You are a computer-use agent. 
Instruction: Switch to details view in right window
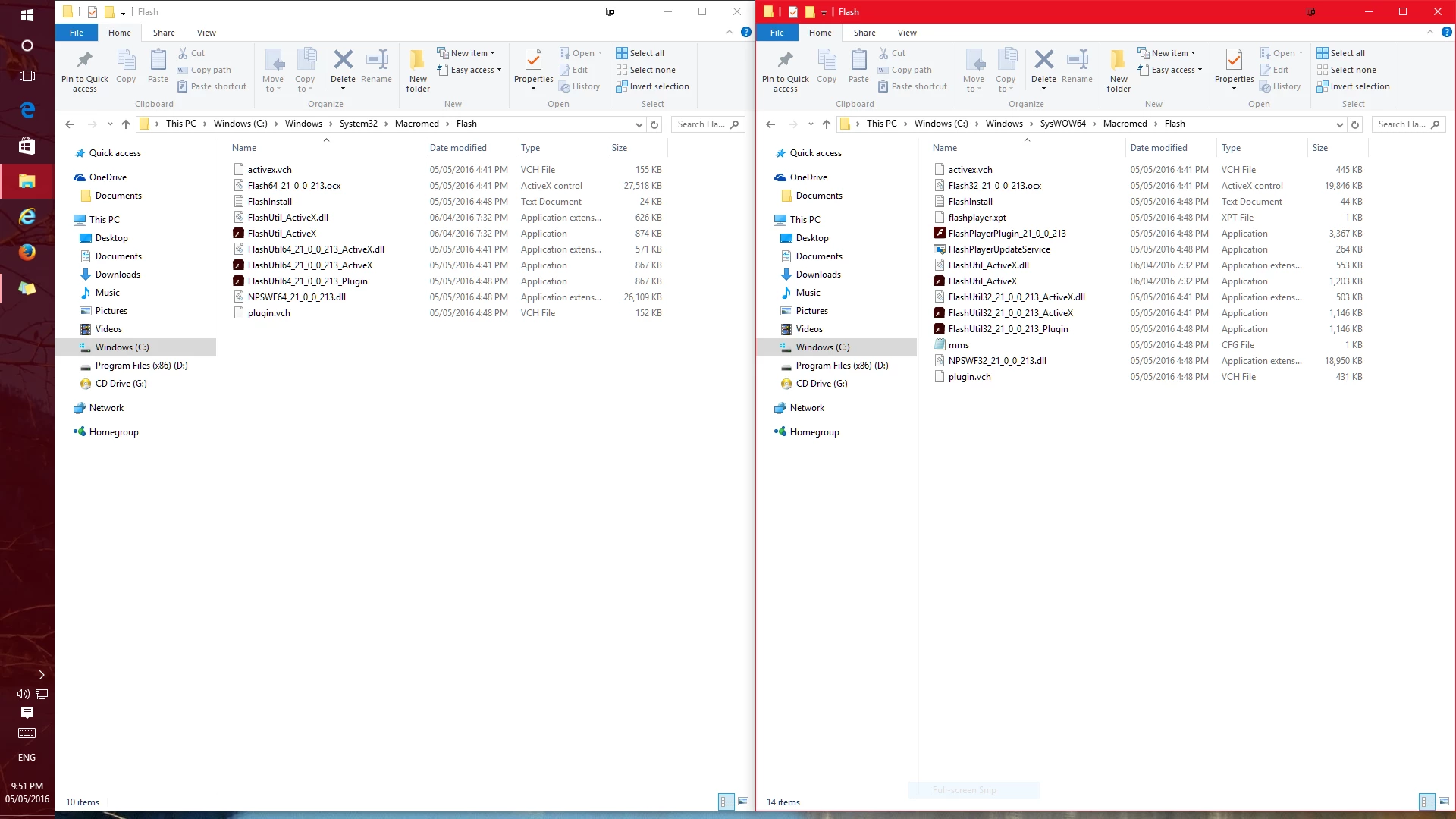1427,802
